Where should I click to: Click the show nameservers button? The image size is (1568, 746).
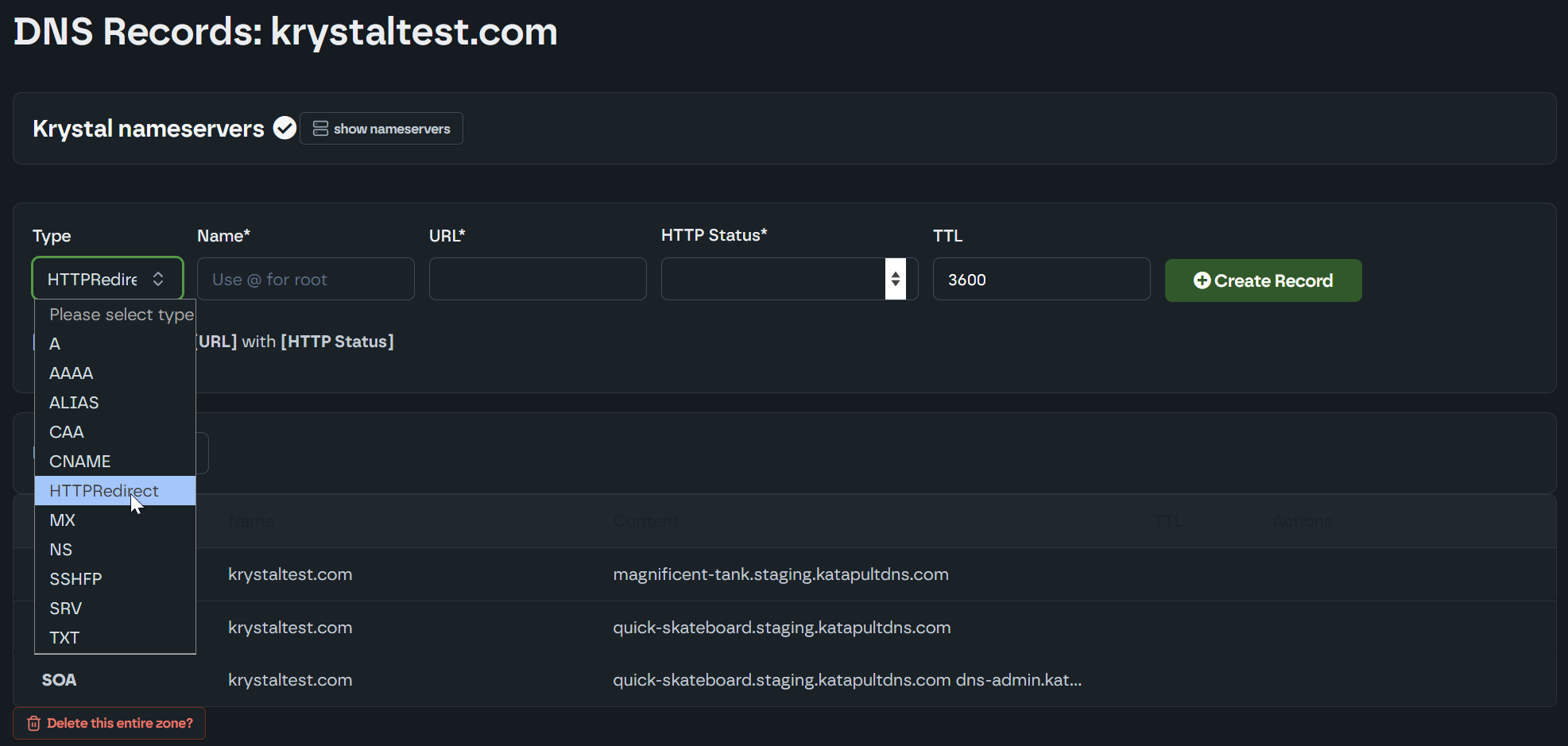[x=381, y=129]
